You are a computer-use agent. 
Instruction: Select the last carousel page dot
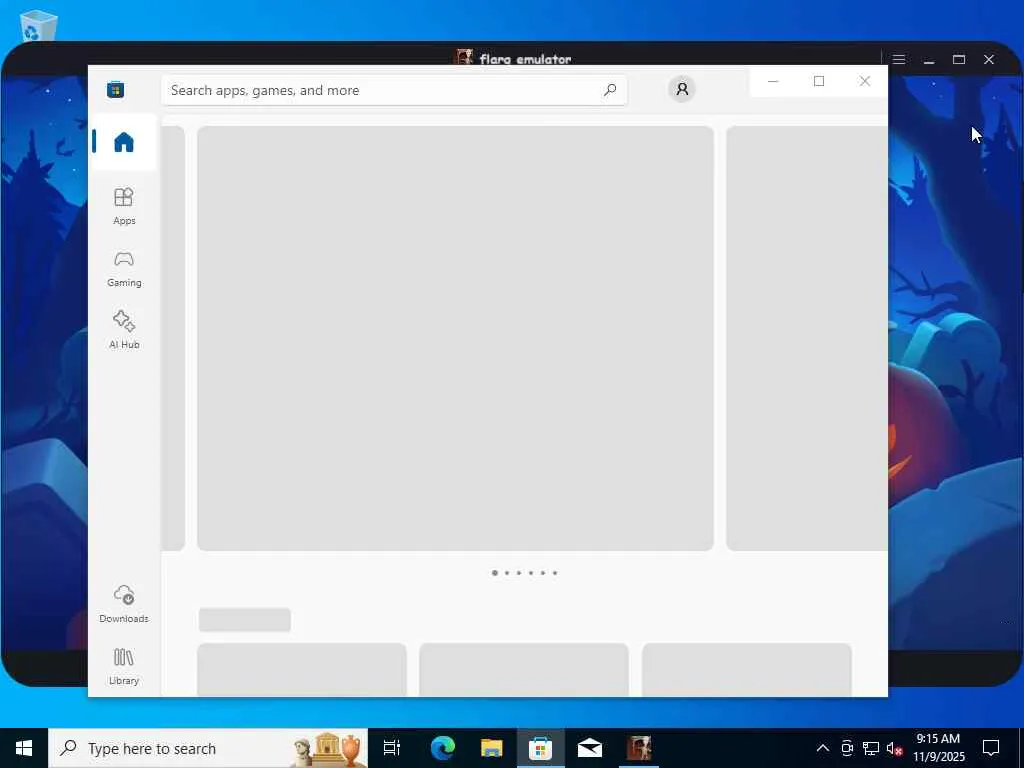(554, 573)
